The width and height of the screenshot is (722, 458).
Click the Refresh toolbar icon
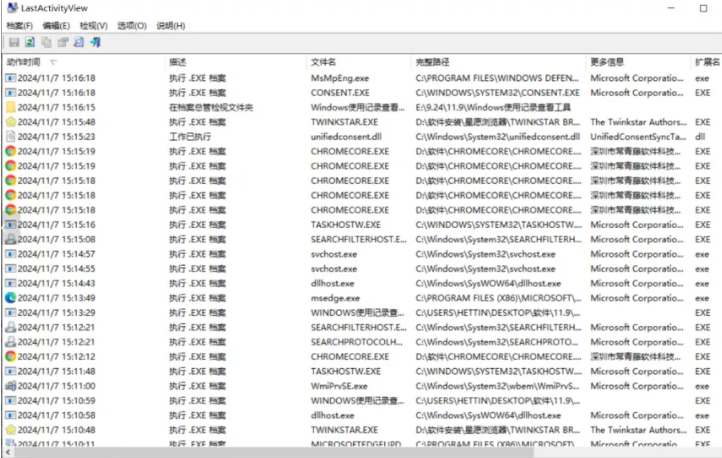[x=30, y=42]
